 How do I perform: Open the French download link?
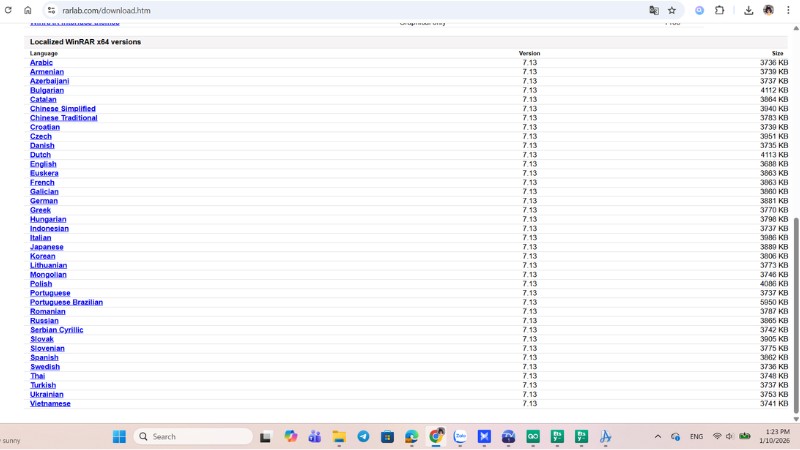42,183
